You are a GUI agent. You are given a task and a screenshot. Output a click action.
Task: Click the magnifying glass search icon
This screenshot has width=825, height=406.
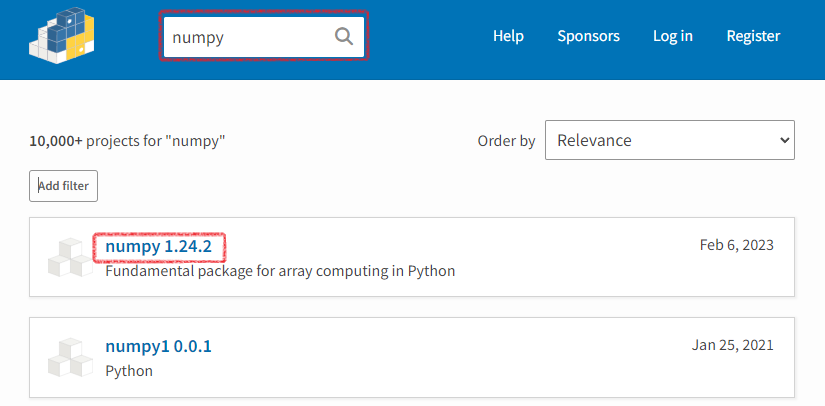[x=344, y=37]
